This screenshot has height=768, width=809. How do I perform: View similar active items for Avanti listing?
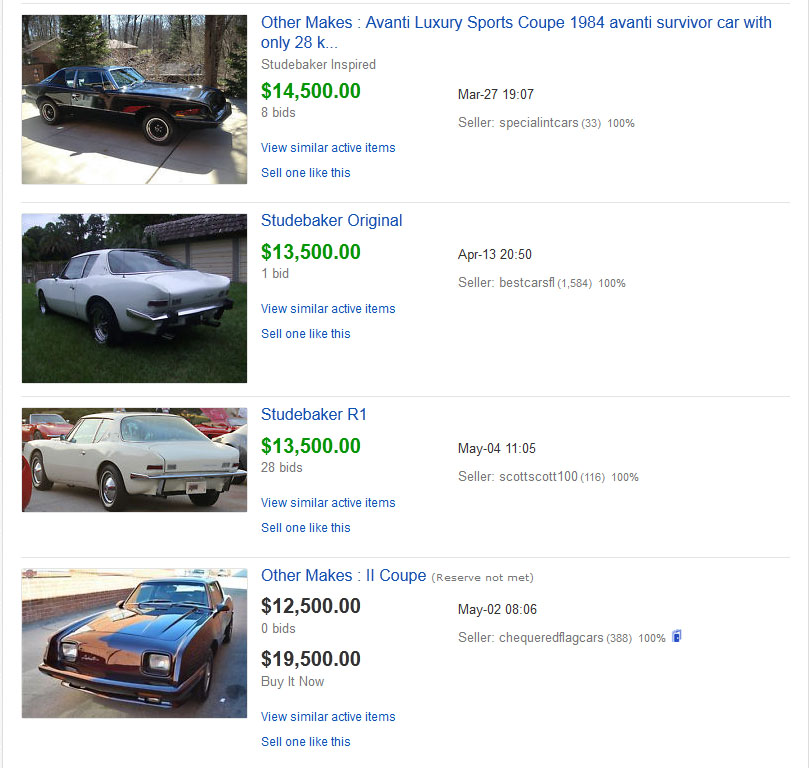(328, 148)
